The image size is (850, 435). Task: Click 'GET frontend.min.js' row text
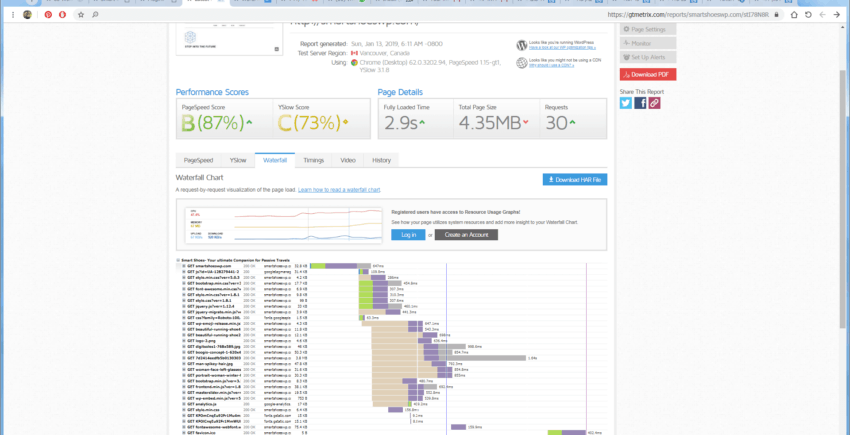[214, 386]
